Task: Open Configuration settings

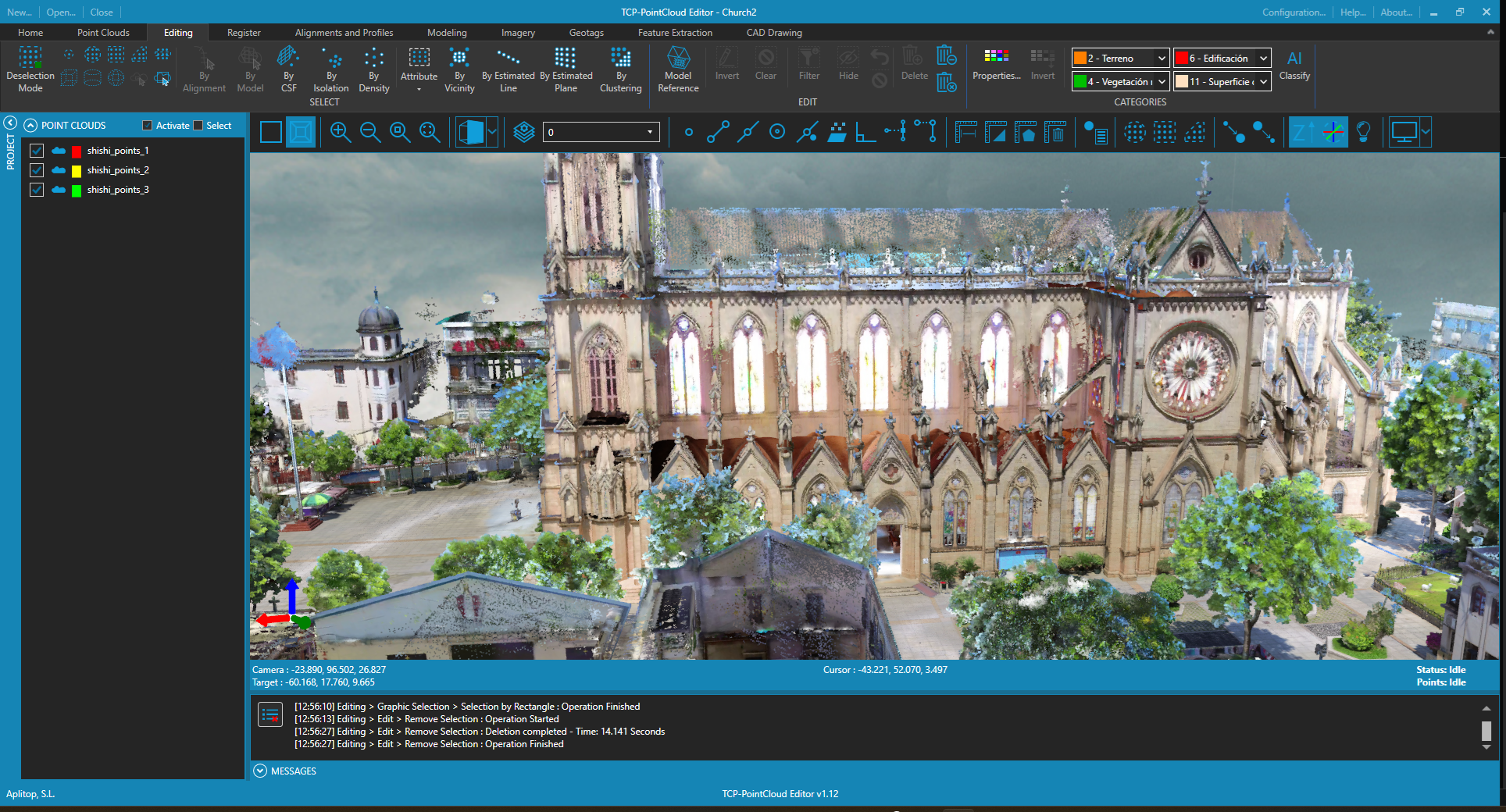Action: [1294, 12]
